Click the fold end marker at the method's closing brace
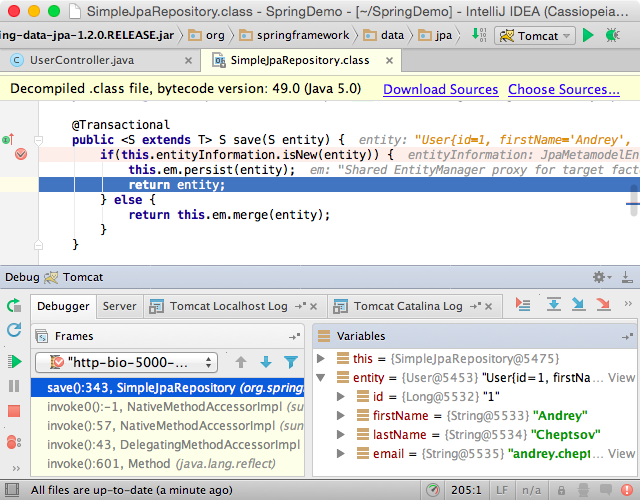The image size is (640, 500). point(38,245)
